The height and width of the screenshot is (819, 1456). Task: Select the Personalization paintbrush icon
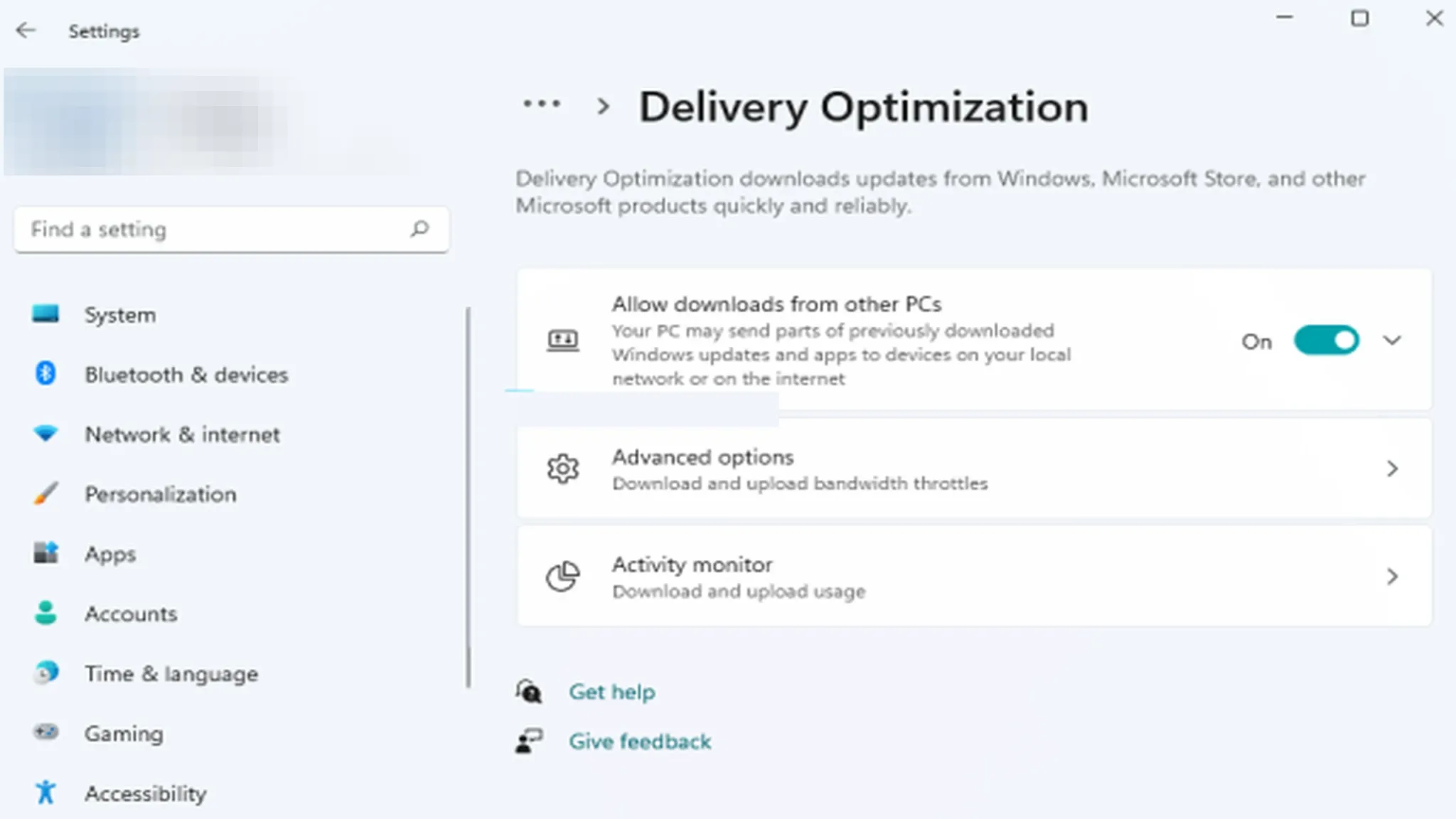[45, 493]
